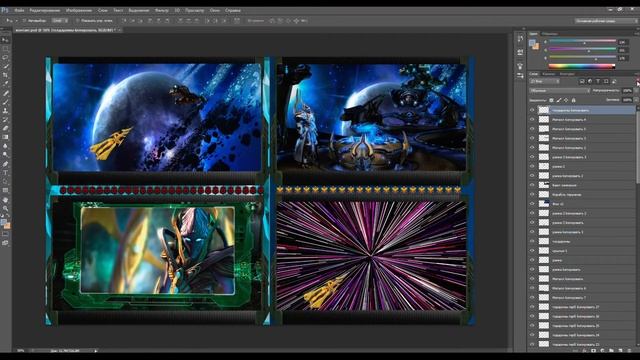Viewport: 640px width, 360px height.
Task: Open the layer filter kind dropdown
Action: (544, 81)
